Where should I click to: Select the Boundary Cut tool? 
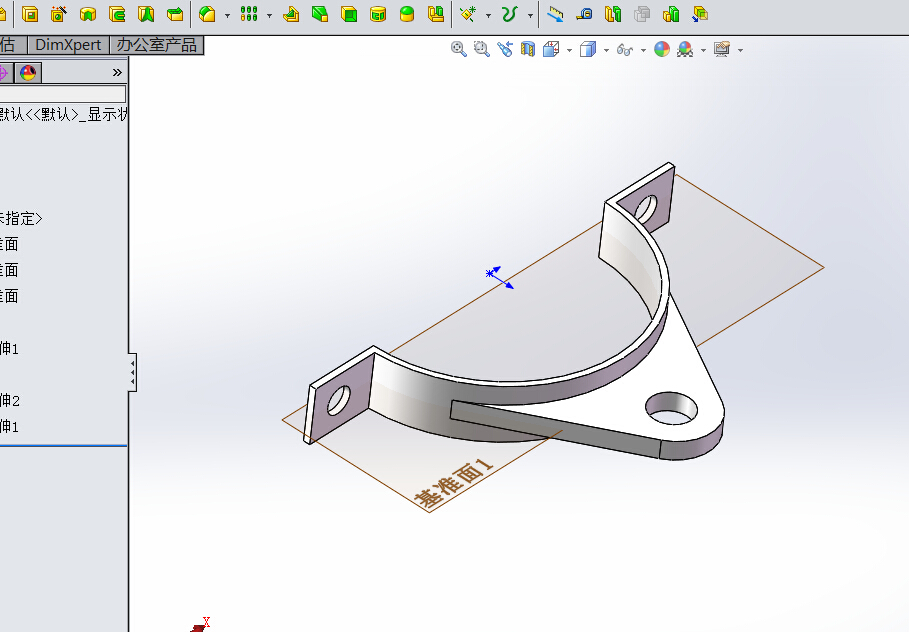point(174,14)
